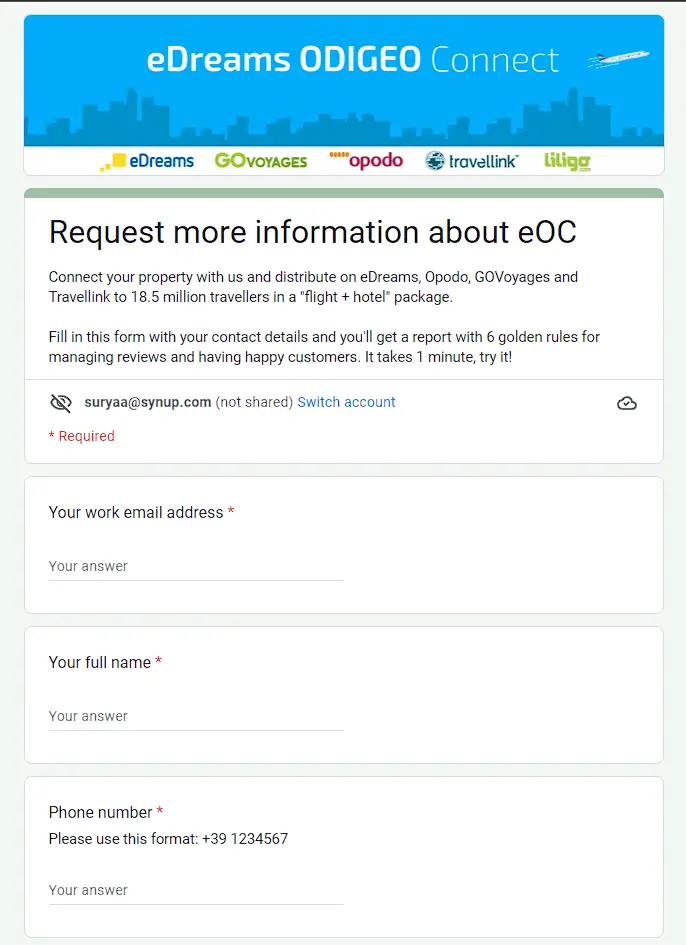
Task: Click the eDreams ODIGEO Connect banner title
Action: click(352, 60)
